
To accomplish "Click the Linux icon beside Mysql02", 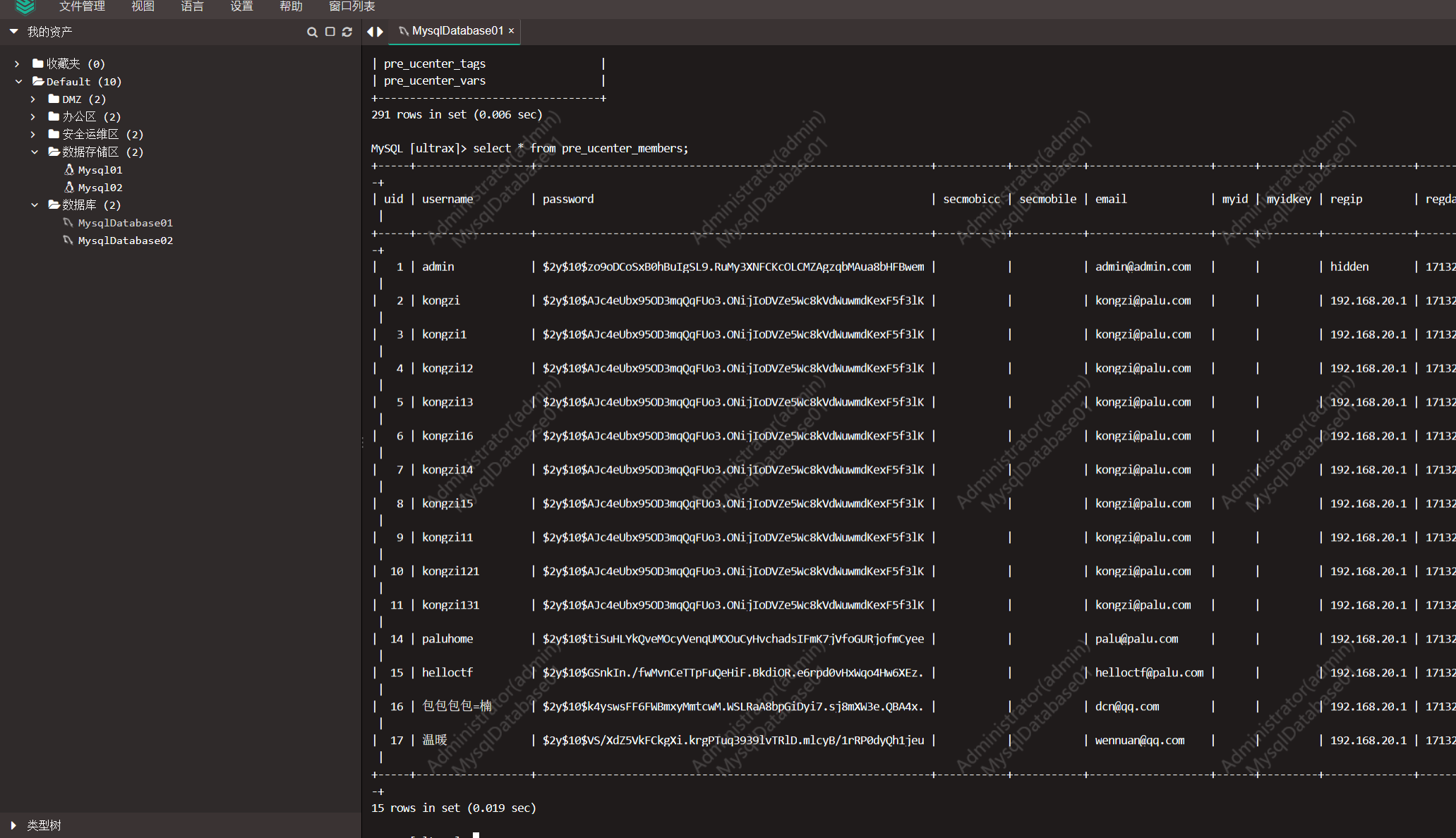I will click(69, 188).
